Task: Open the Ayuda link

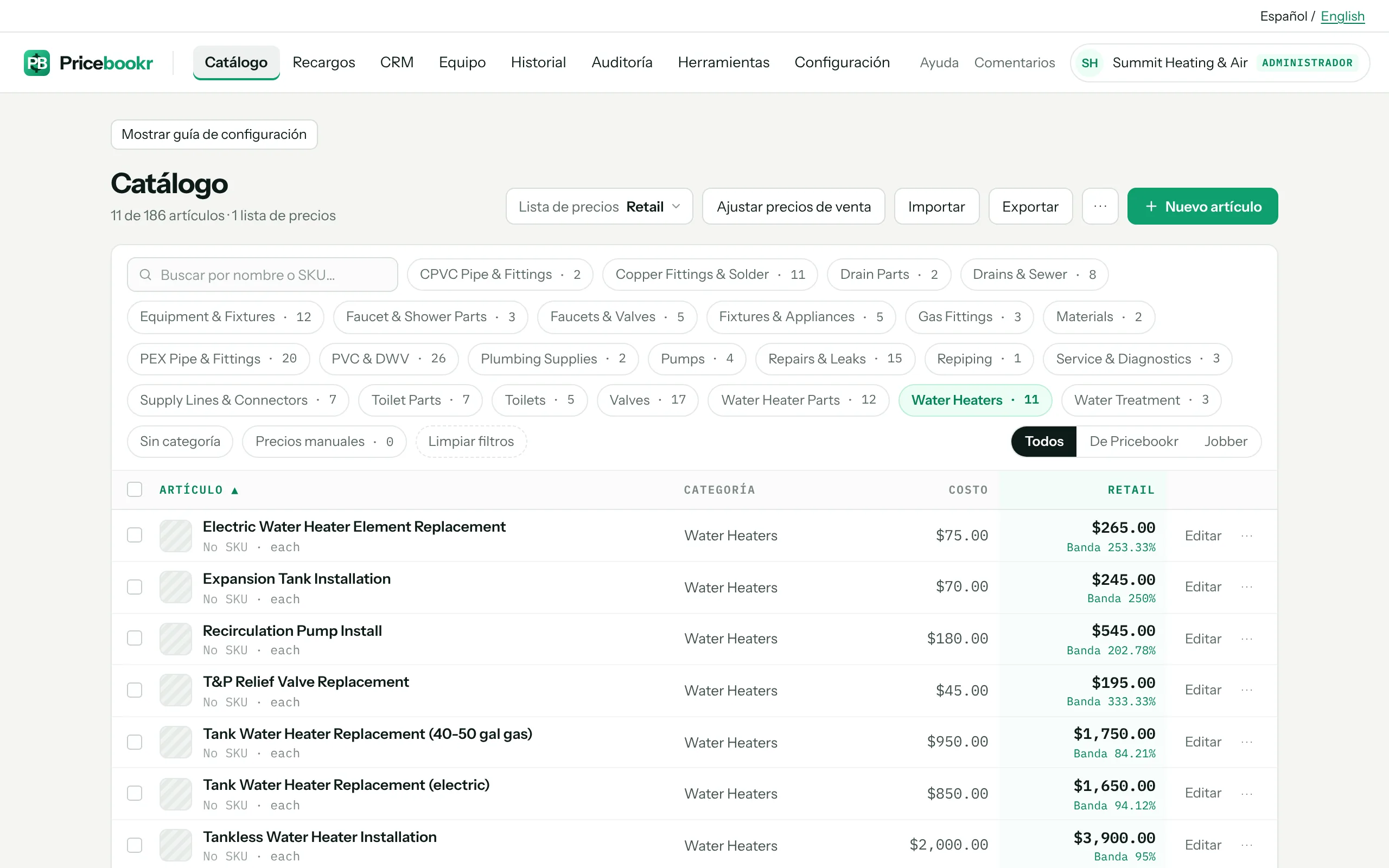Action: click(x=939, y=62)
